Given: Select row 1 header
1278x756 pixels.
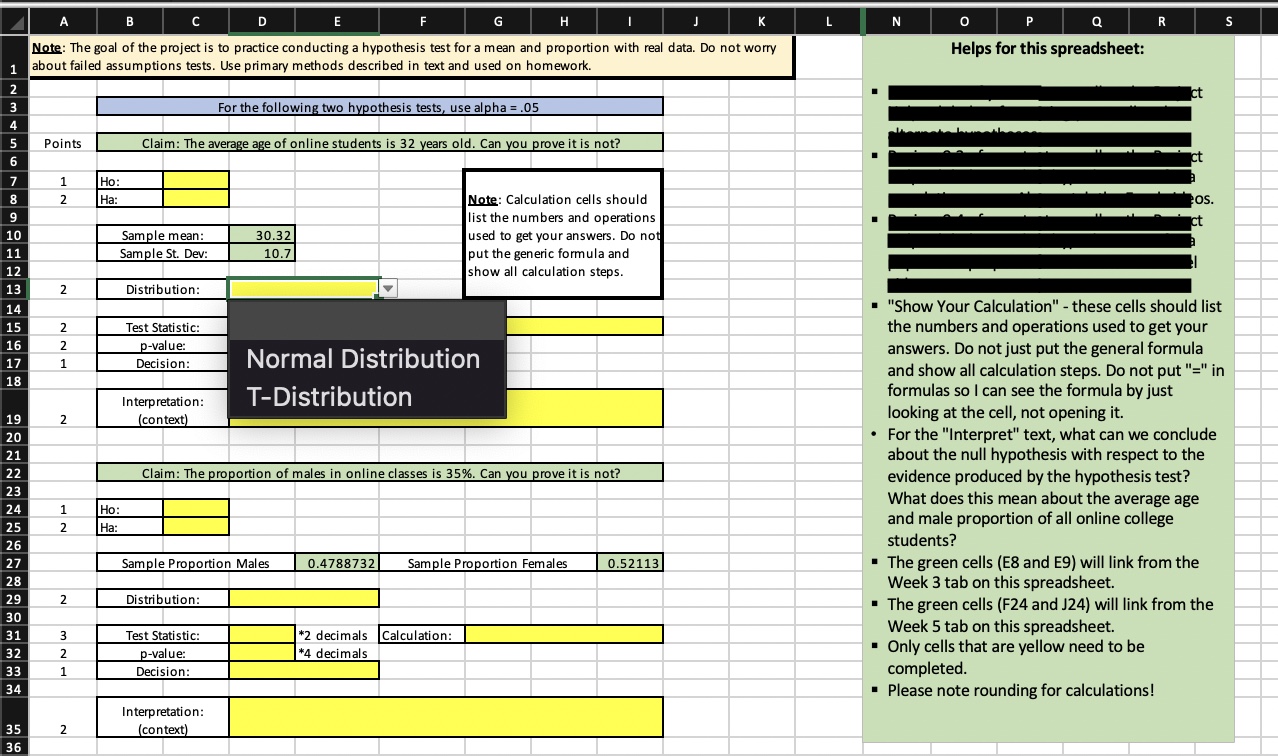Looking at the screenshot, I should pyautogui.click(x=13, y=55).
